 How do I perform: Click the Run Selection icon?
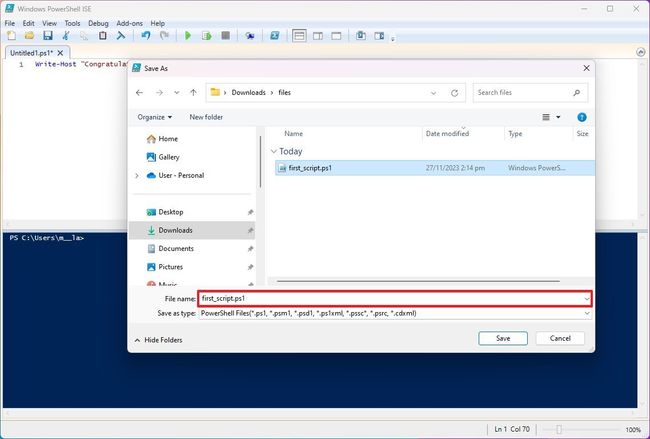(x=206, y=36)
